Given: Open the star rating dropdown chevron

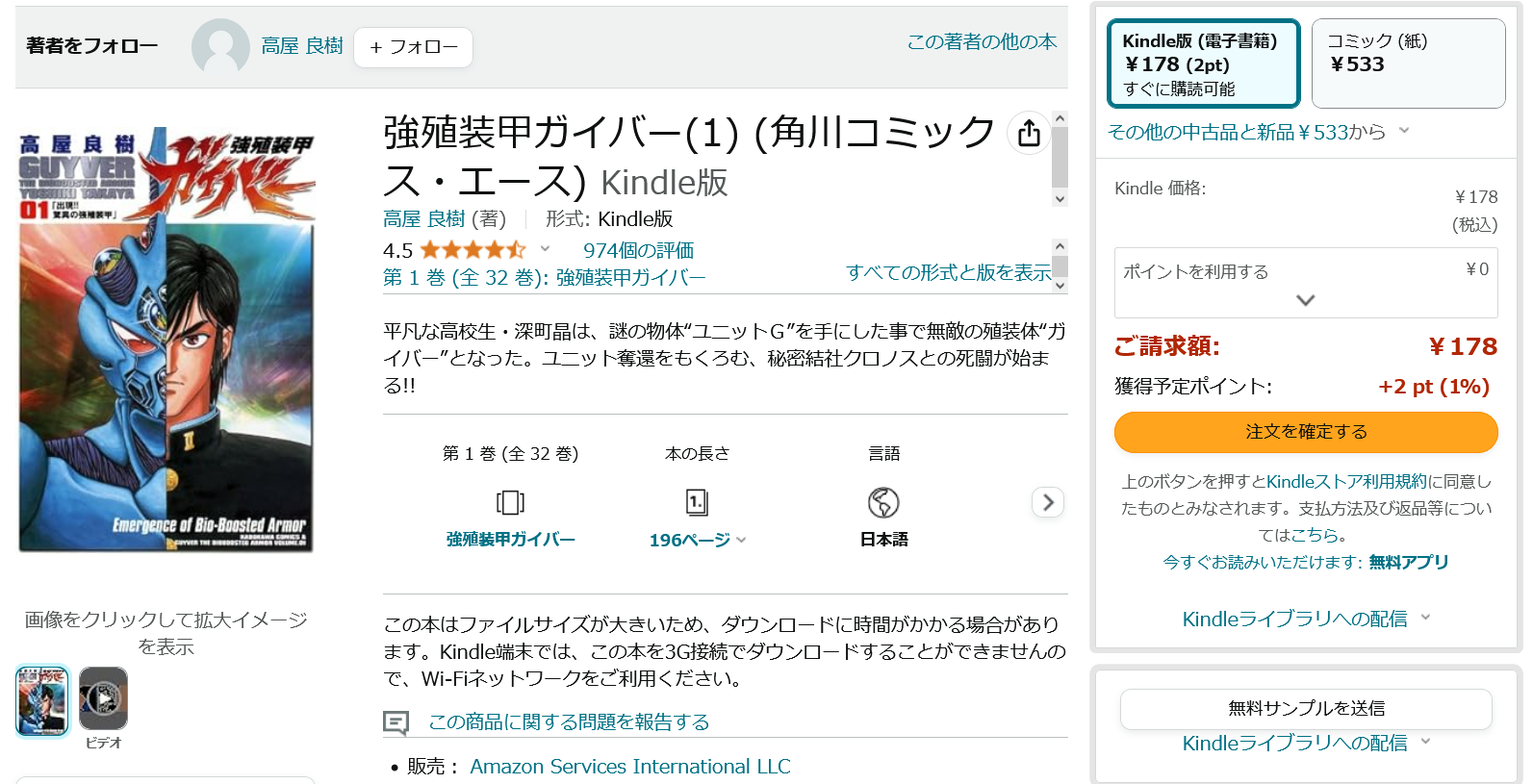Looking at the screenshot, I should 545,249.
